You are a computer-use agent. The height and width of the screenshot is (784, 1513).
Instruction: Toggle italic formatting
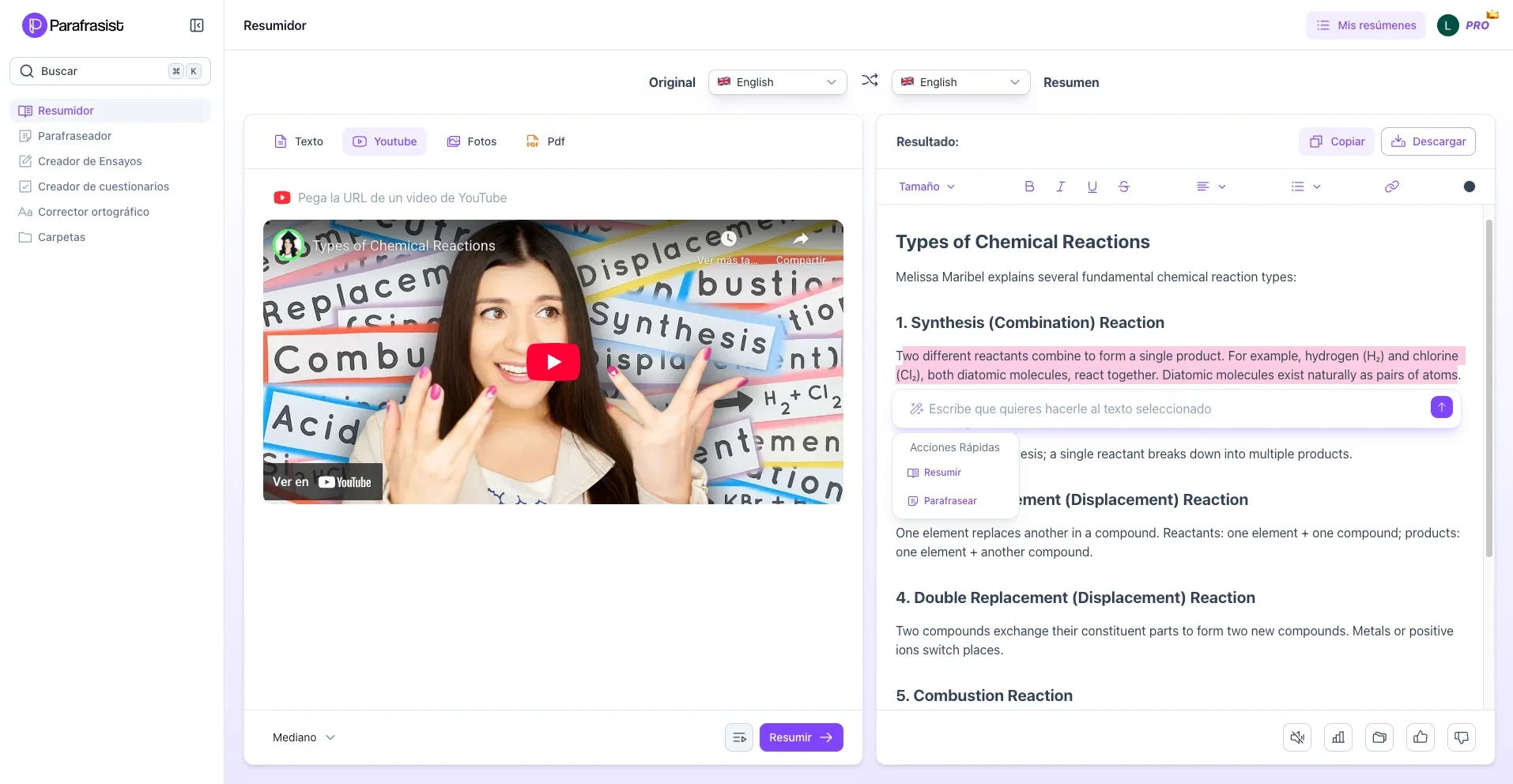(x=1061, y=187)
